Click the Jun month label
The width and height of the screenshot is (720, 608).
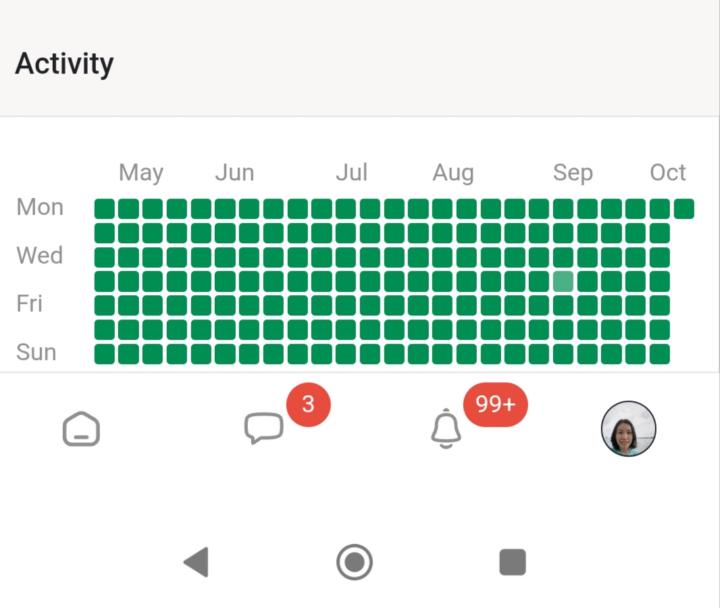tap(235, 173)
